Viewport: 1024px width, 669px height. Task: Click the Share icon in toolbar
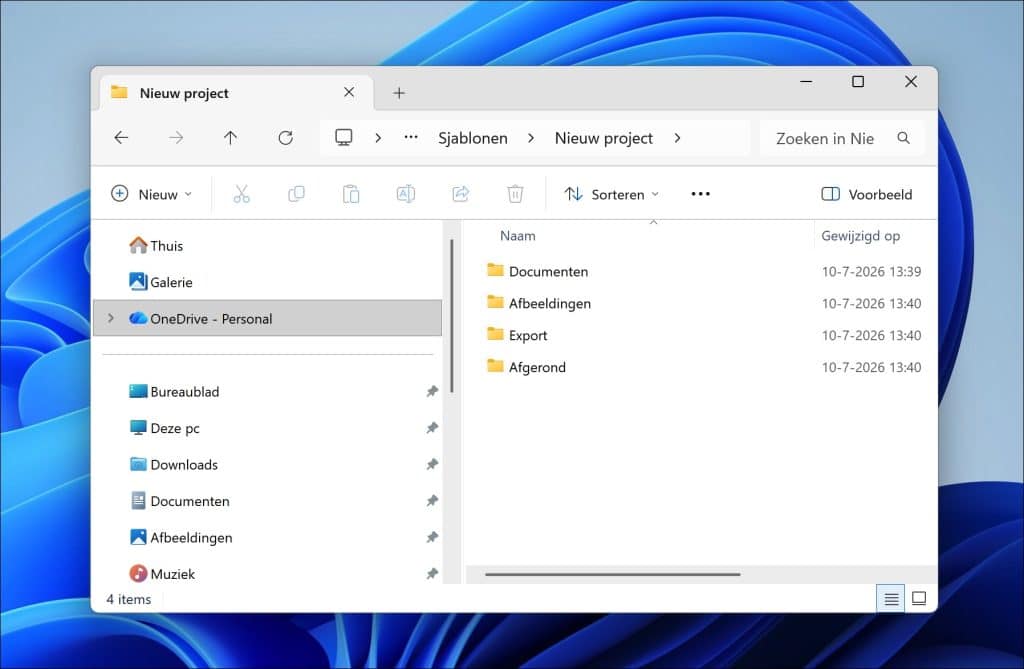click(x=460, y=194)
